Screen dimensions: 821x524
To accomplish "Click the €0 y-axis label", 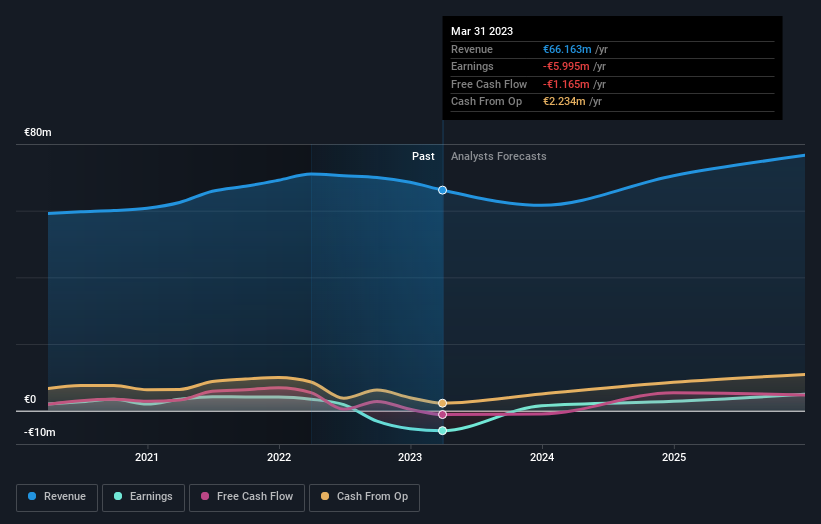I will (30, 399).
